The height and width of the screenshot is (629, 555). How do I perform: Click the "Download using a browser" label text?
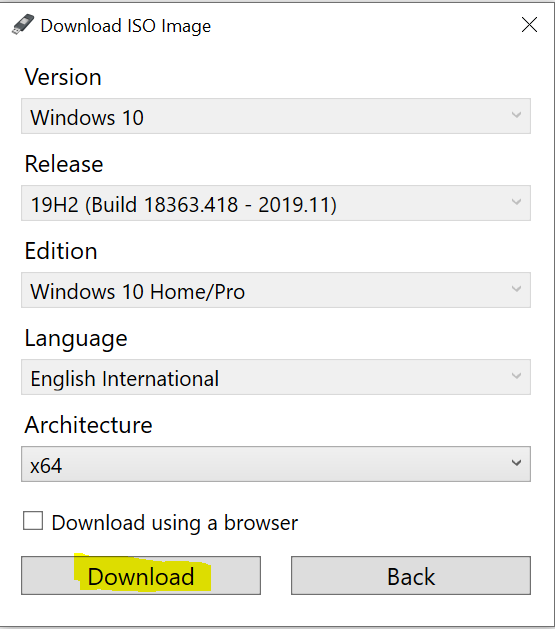pyautogui.click(x=174, y=523)
